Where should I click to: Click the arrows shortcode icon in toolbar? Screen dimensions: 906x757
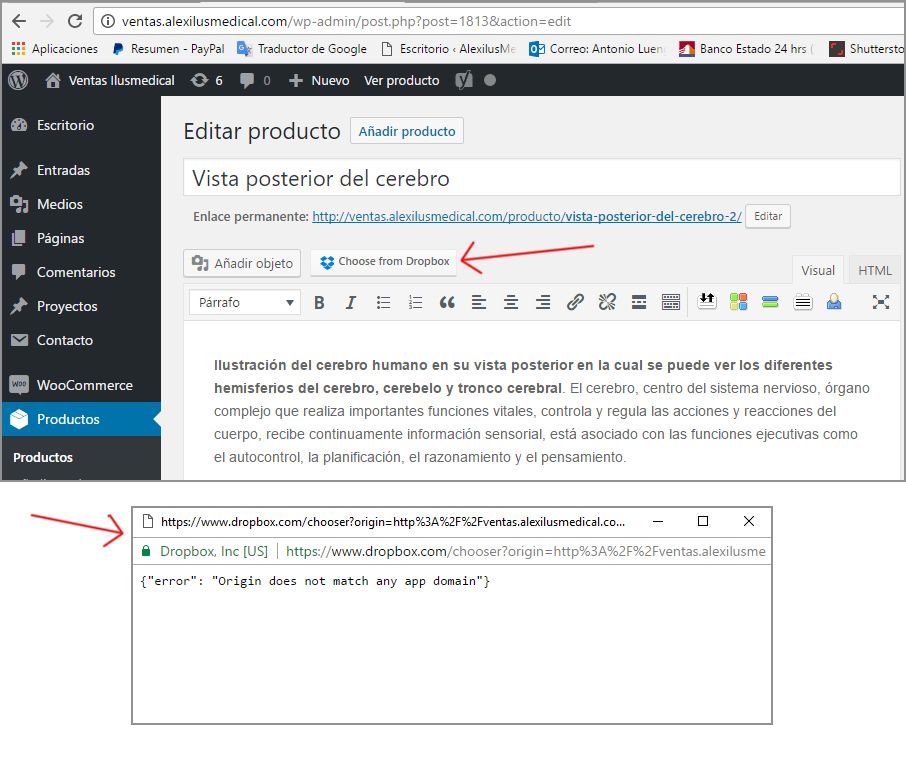[x=707, y=301]
